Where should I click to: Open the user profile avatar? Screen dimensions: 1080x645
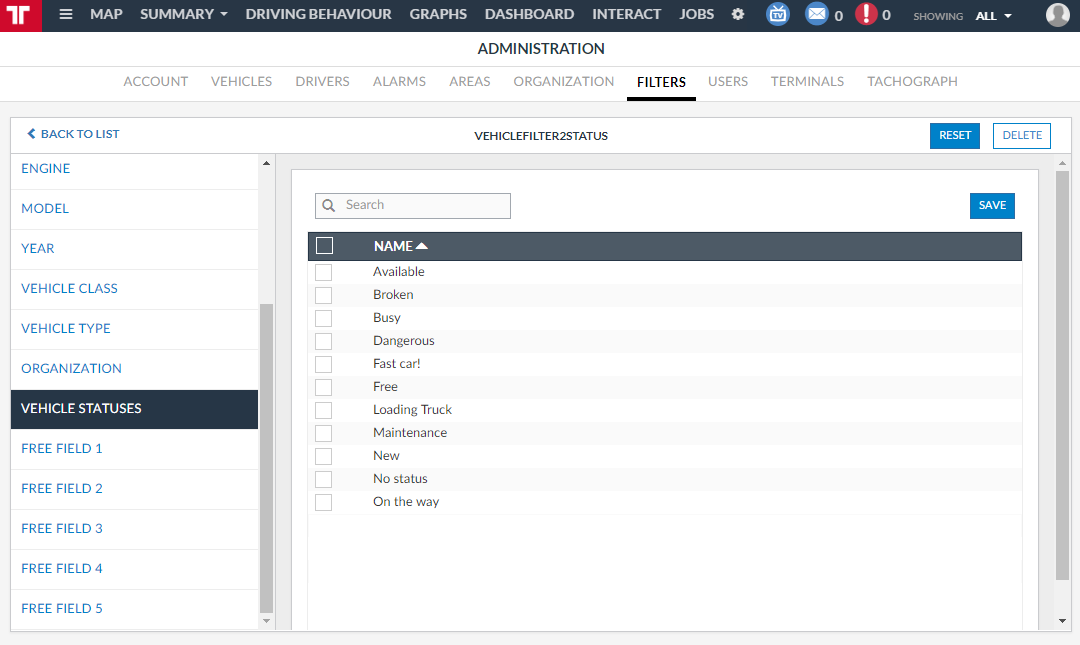click(x=1057, y=15)
